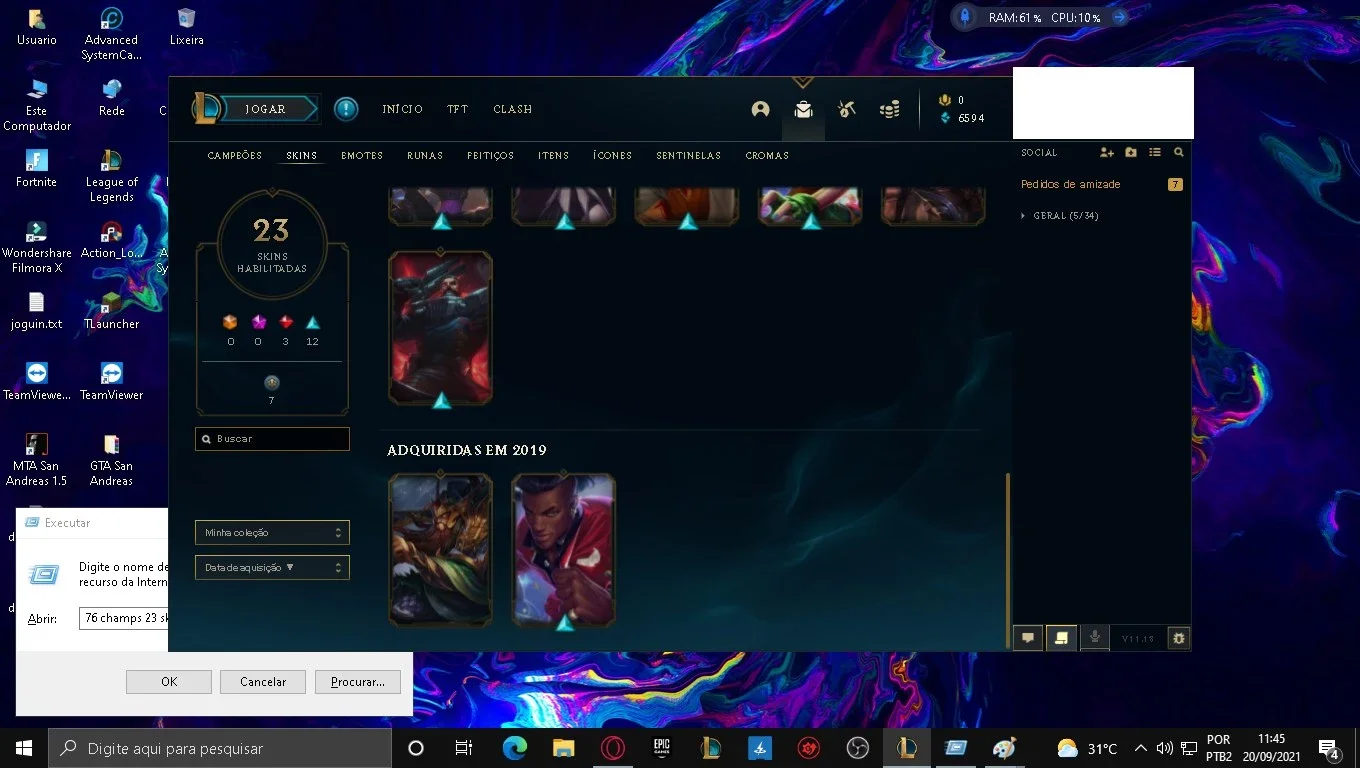
Task: Click the Windows taskbar search box
Action: tap(220, 748)
